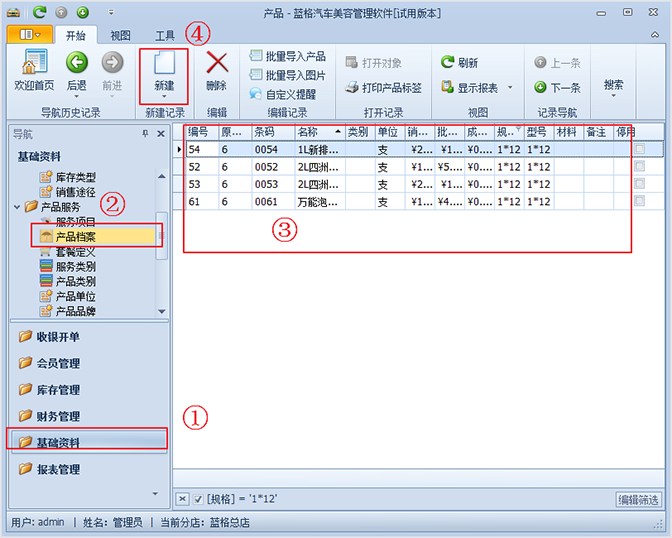Go back with the 后退 arrow
672x538 pixels.
click(x=76, y=70)
